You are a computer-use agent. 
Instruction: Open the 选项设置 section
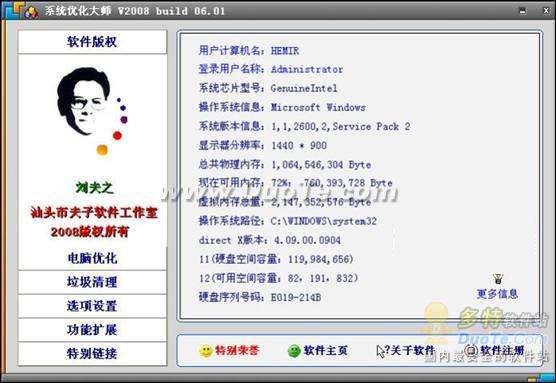[x=92, y=306]
